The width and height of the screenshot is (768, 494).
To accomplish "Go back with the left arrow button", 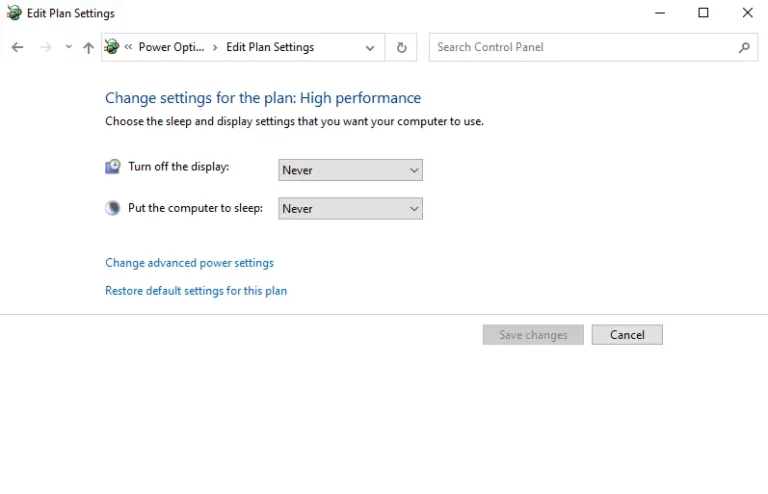I will click(x=18, y=47).
